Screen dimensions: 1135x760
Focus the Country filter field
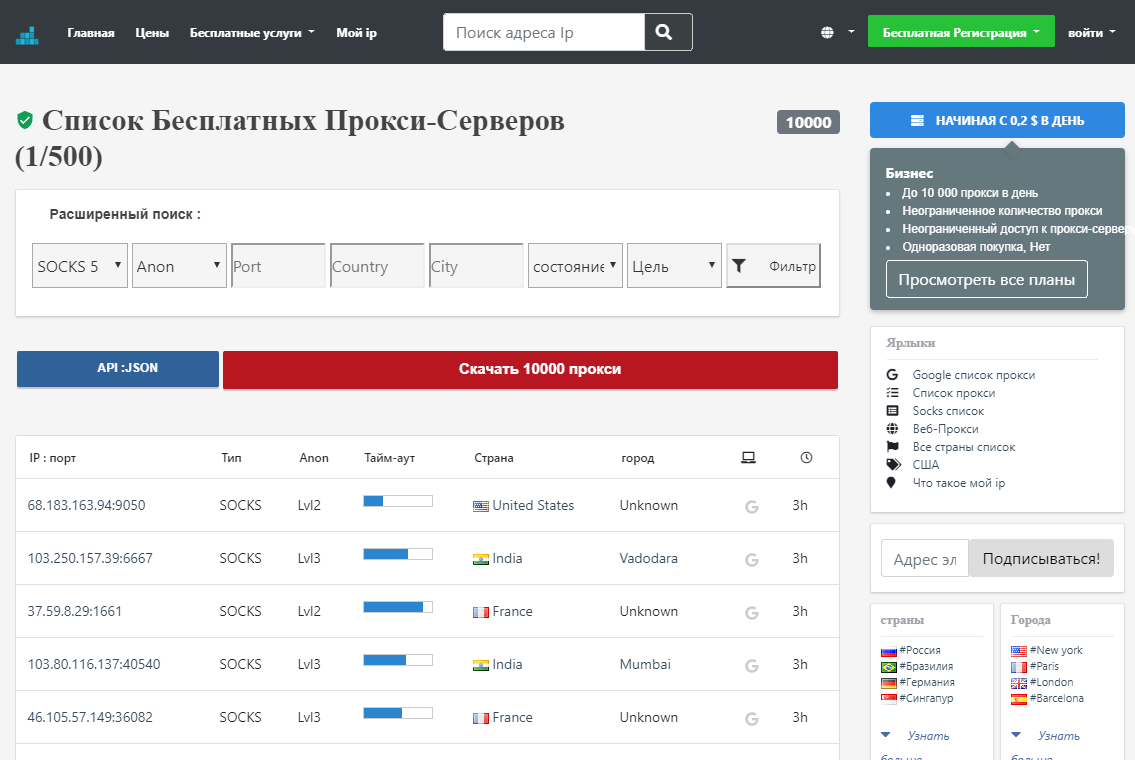click(377, 266)
